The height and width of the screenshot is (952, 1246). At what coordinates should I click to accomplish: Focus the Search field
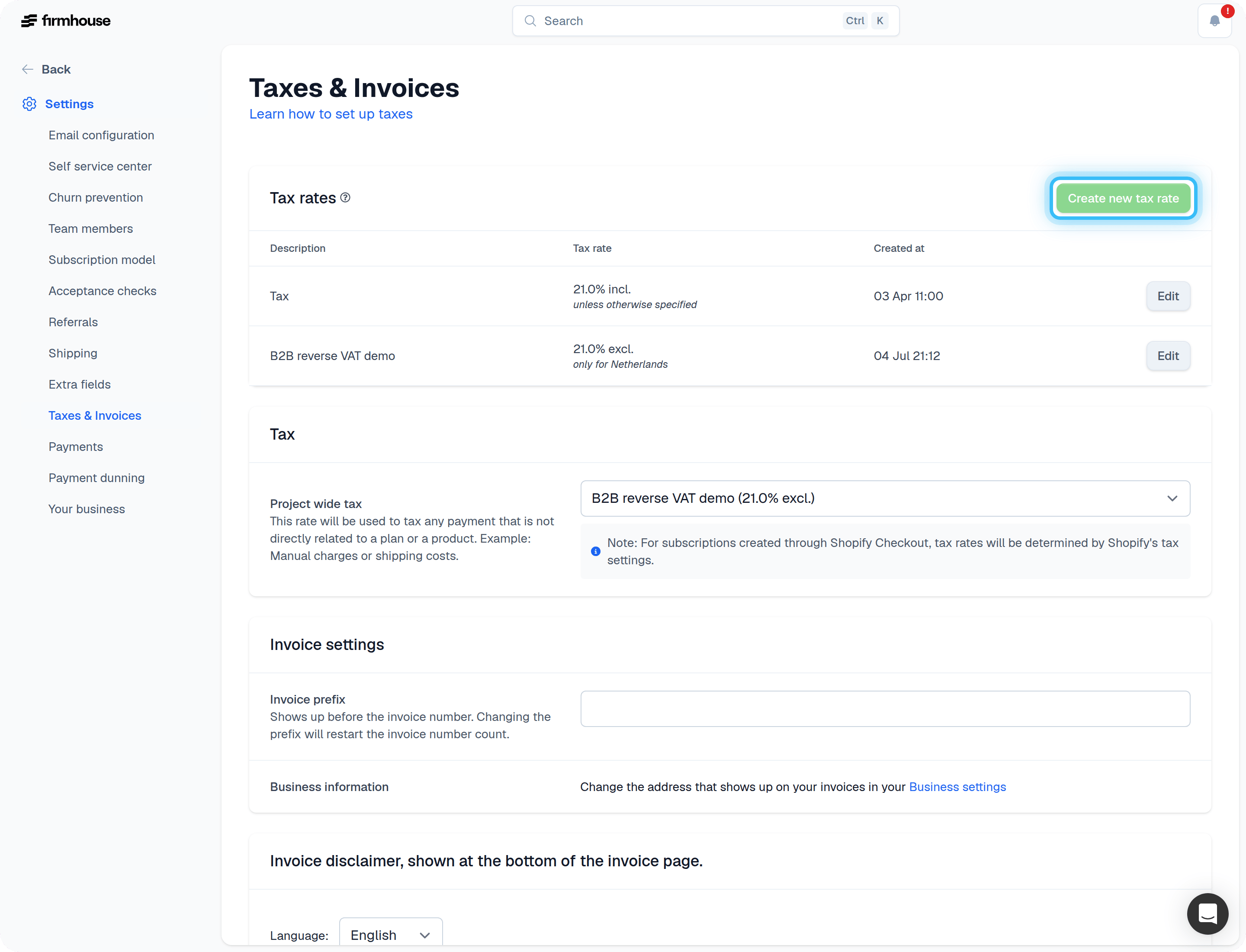[706, 21]
